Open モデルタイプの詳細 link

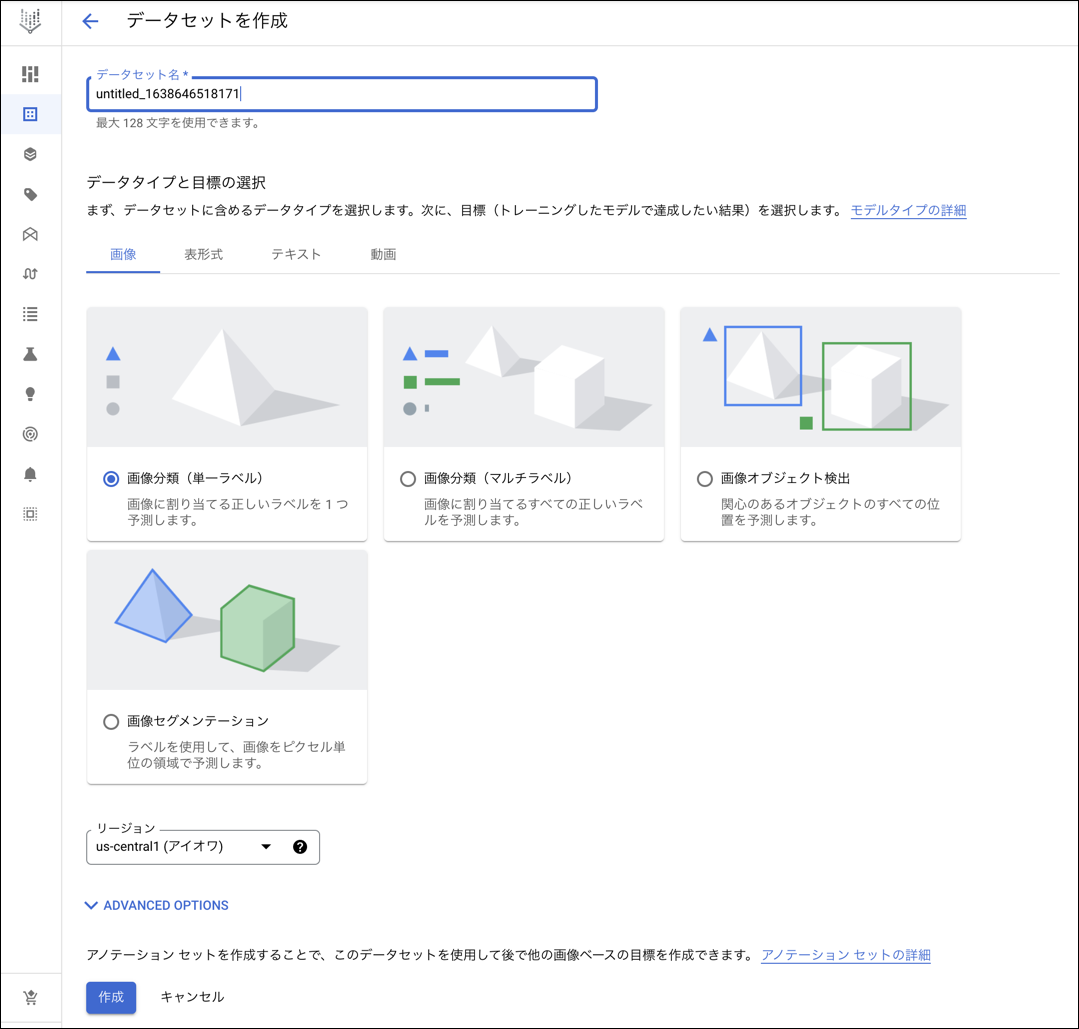click(908, 211)
